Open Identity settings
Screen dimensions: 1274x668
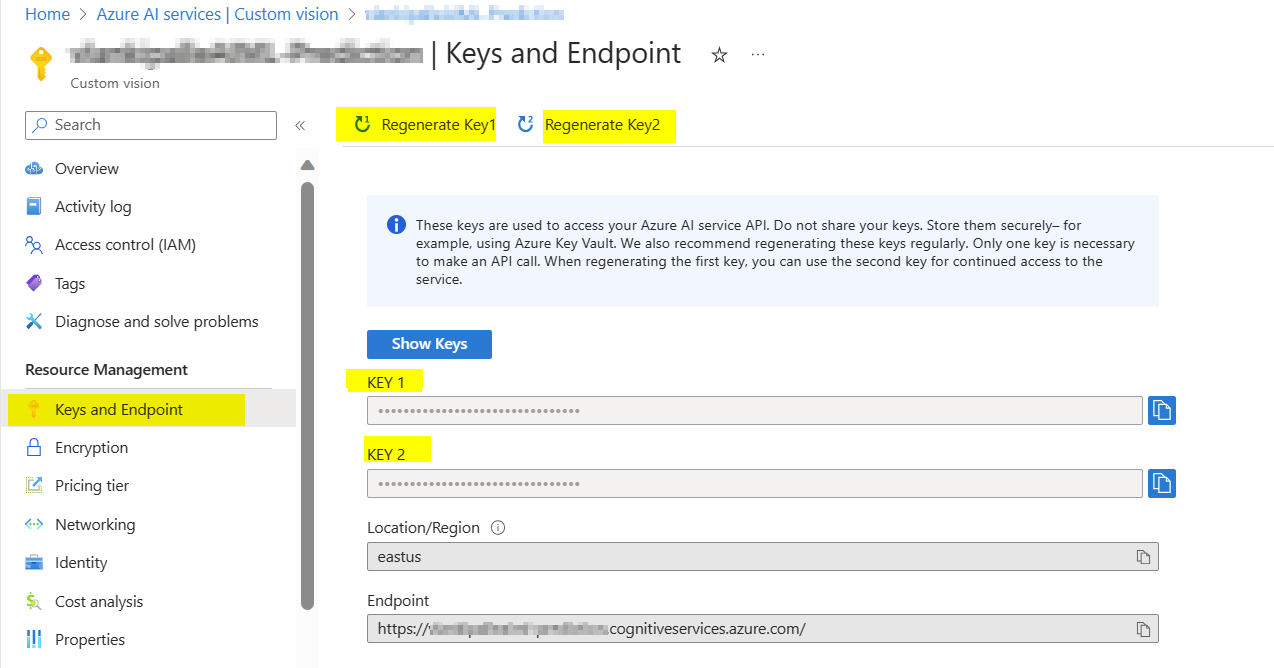click(x=81, y=563)
